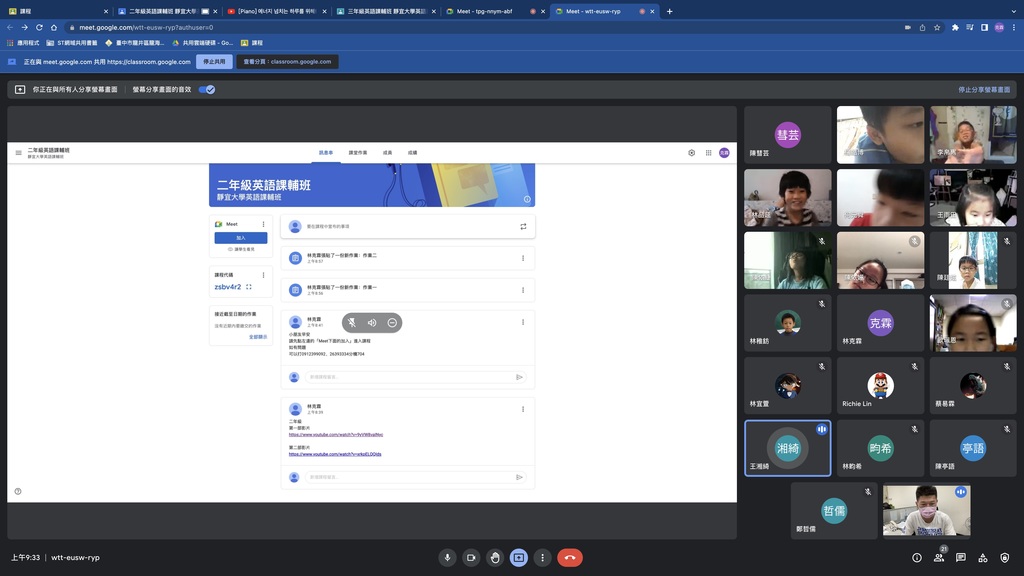Click the announce something to class field

coord(408,227)
